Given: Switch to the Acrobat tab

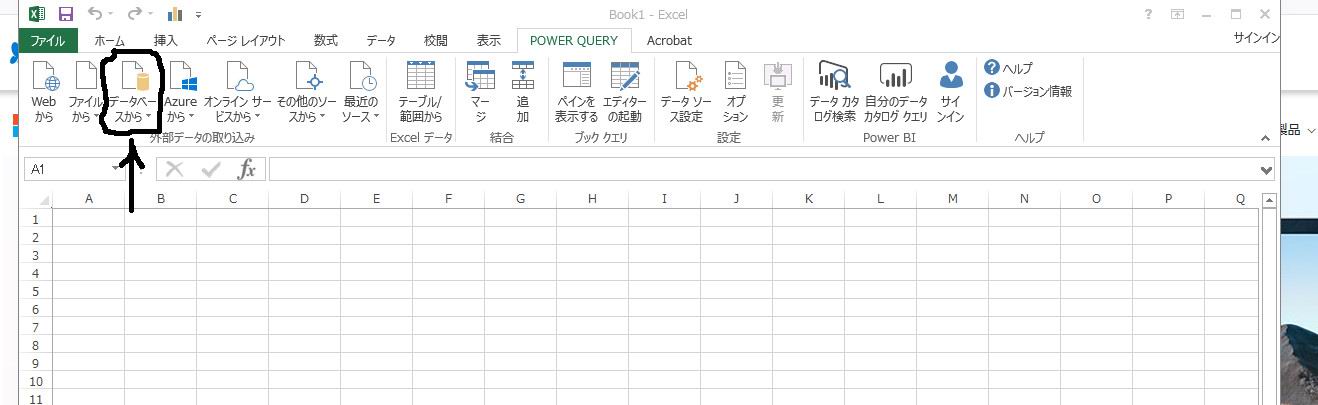Looking at the screenshot, I should pyautogui.click(x=669, y=41).
